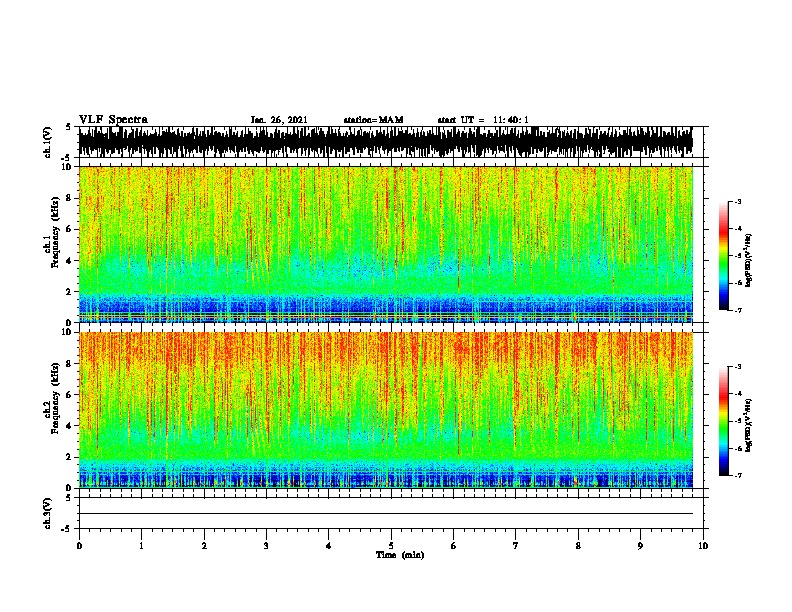The height and width of the screenshot is (612, 792).
Task: Click the "-3" label on ch.1 color bar
Action: pos(738,201)
